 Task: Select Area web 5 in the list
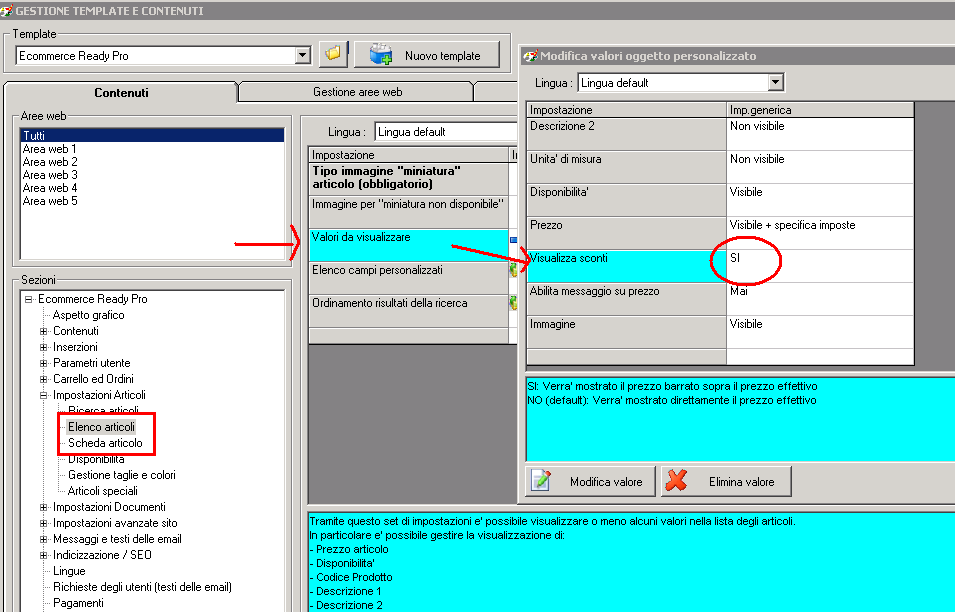[x=50, y=201]
